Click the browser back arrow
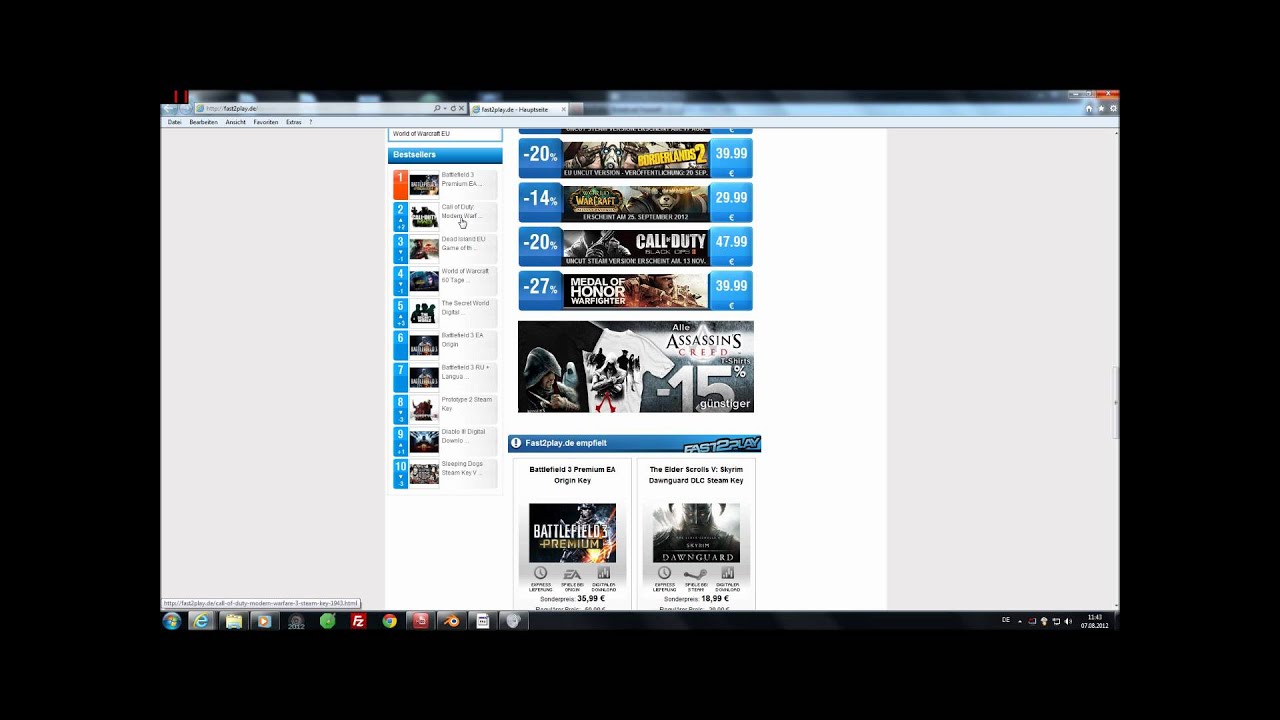The width and height of the screenshot is (1280, 720). pyautogui.click(x=171, y=108)
